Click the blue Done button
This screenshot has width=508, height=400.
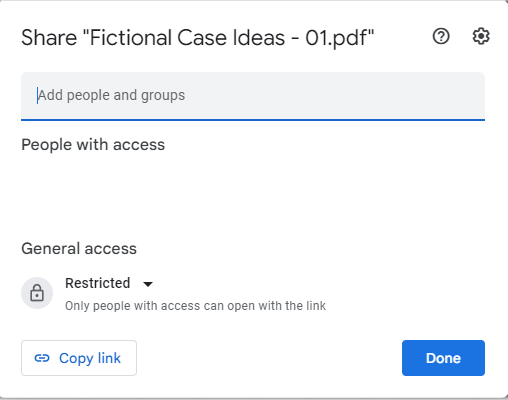click(x=443, y=358)
